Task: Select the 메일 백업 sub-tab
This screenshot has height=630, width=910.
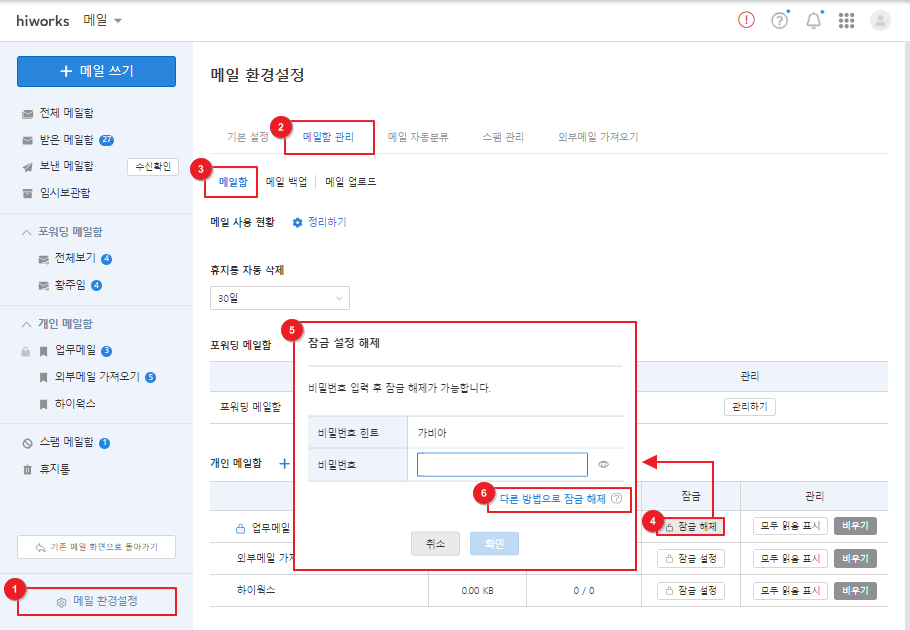Action: [286, 182]
